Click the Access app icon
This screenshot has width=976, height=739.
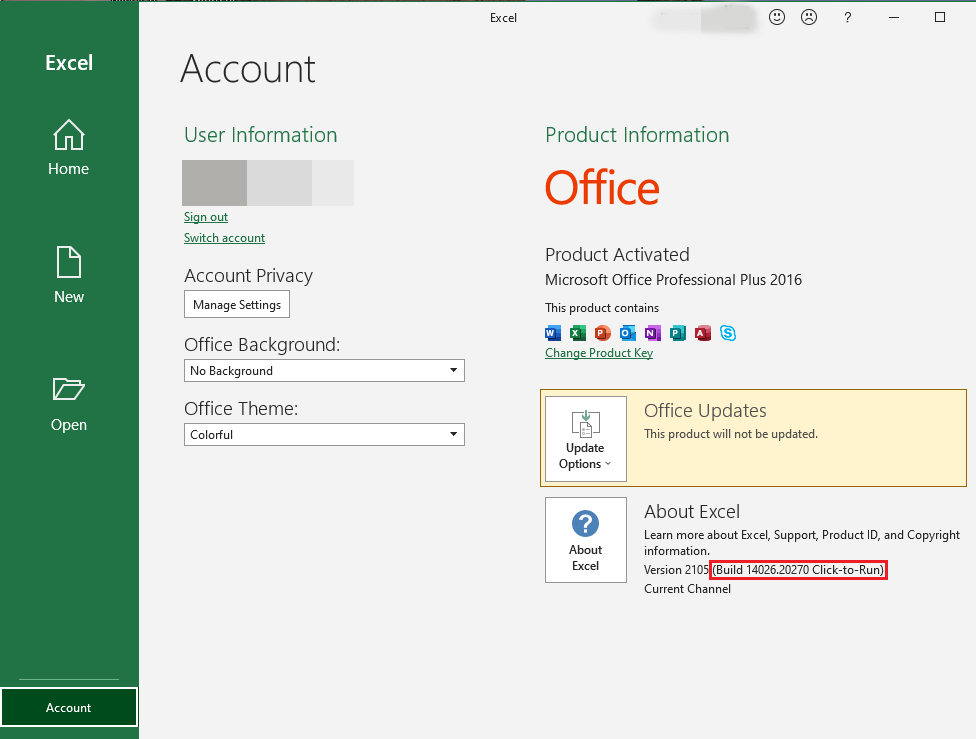(x=703, y=333)
